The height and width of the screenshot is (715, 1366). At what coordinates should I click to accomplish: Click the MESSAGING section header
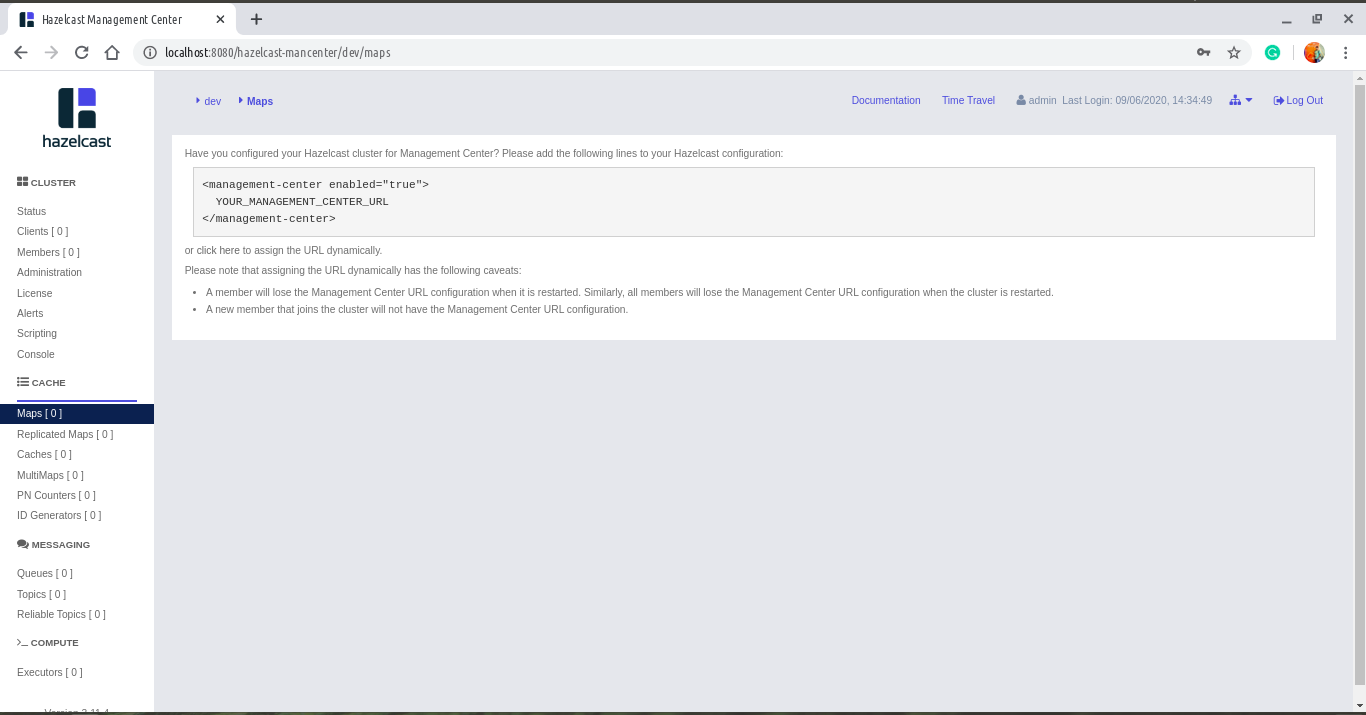(53, 544)
